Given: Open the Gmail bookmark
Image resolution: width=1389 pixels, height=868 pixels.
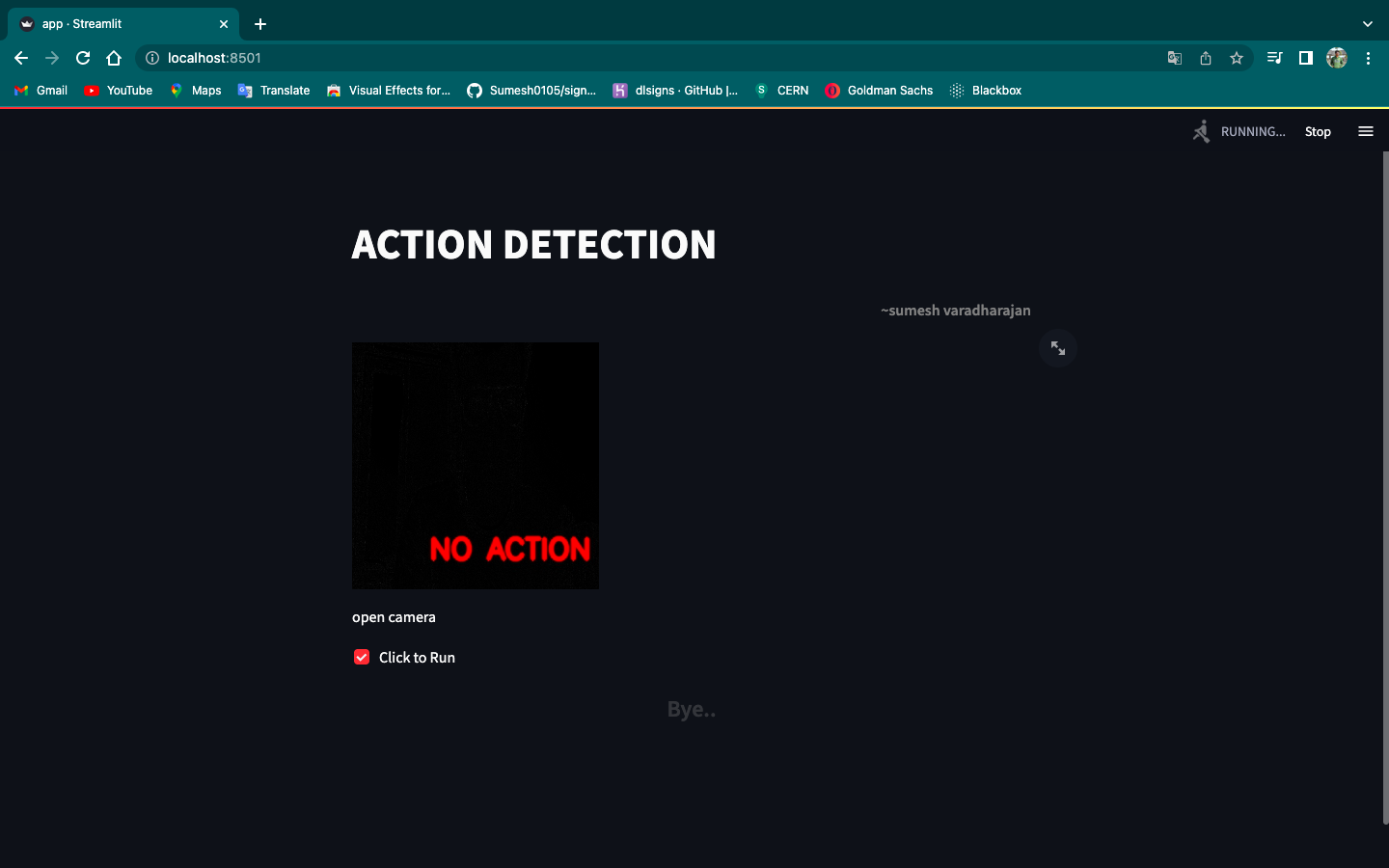Looking at the screenshot, I should (x=41, y=90).
